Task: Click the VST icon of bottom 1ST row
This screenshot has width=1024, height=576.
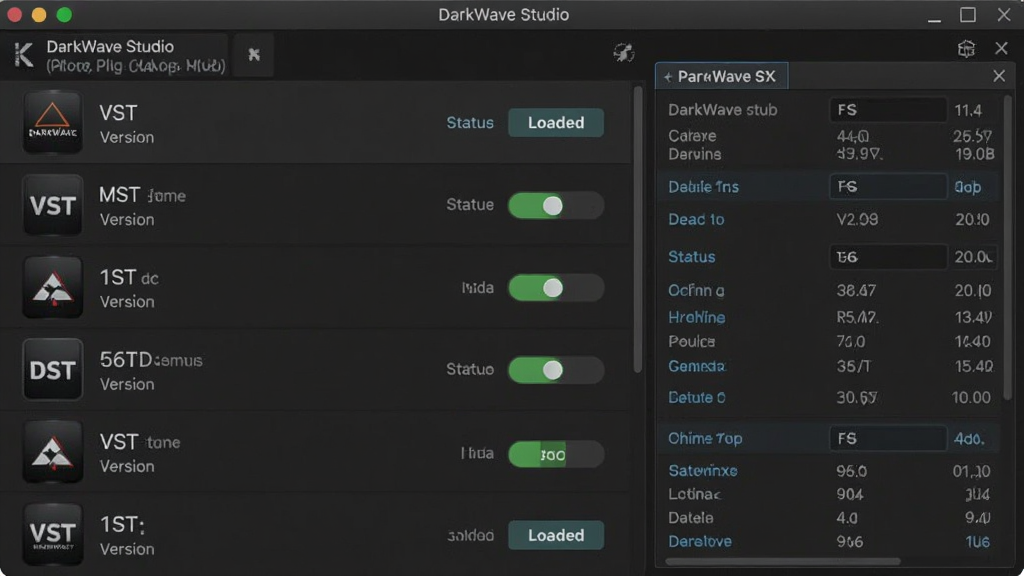Action: (52, 534)
